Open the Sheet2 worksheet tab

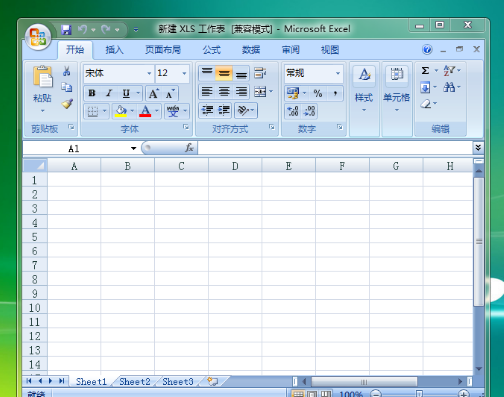pyautogui.click(x=135, y=381)
